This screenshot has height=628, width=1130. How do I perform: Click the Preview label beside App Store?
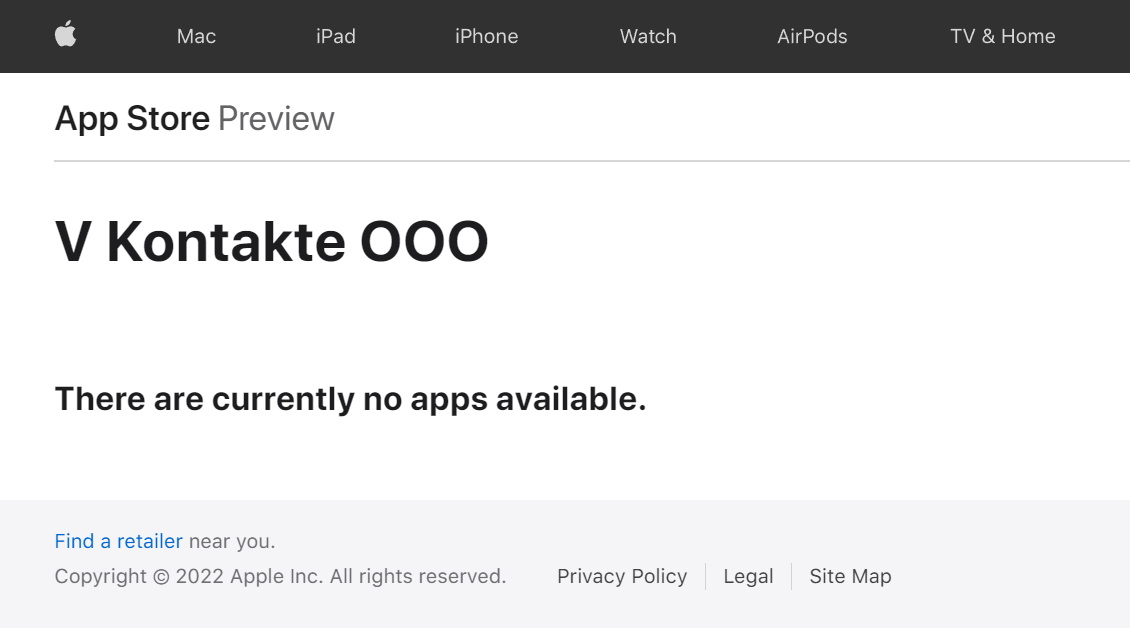(276, 119)
